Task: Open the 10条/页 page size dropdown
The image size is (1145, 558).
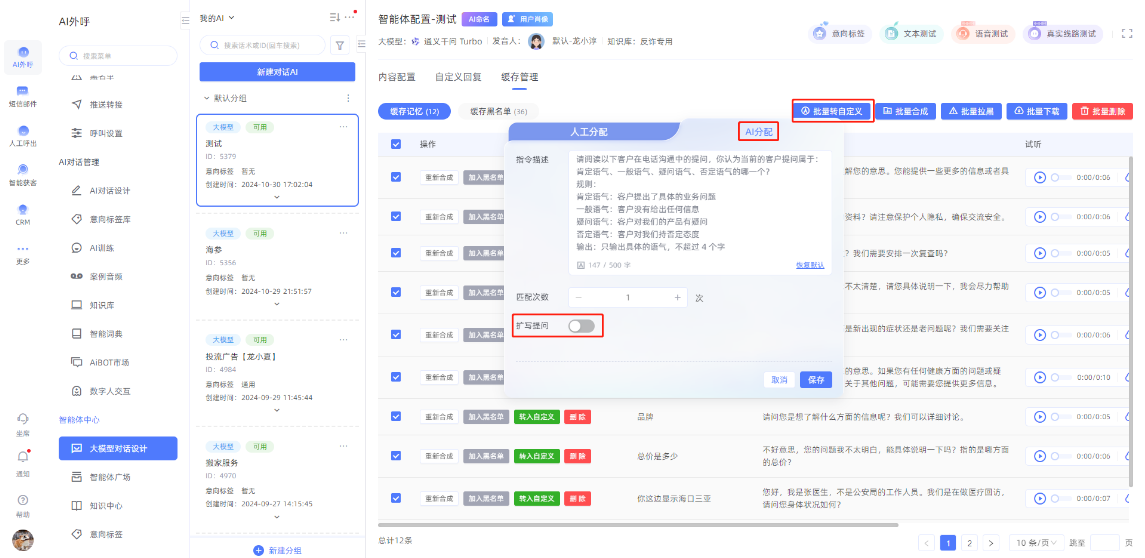Action: (x=1034, y=542)
